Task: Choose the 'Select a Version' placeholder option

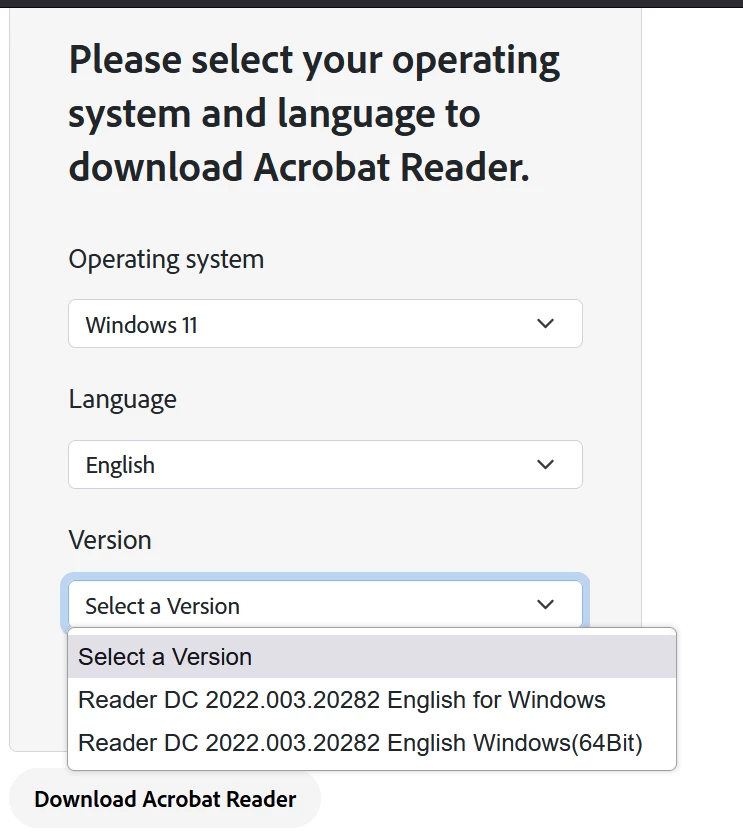Action: point(372,657)
